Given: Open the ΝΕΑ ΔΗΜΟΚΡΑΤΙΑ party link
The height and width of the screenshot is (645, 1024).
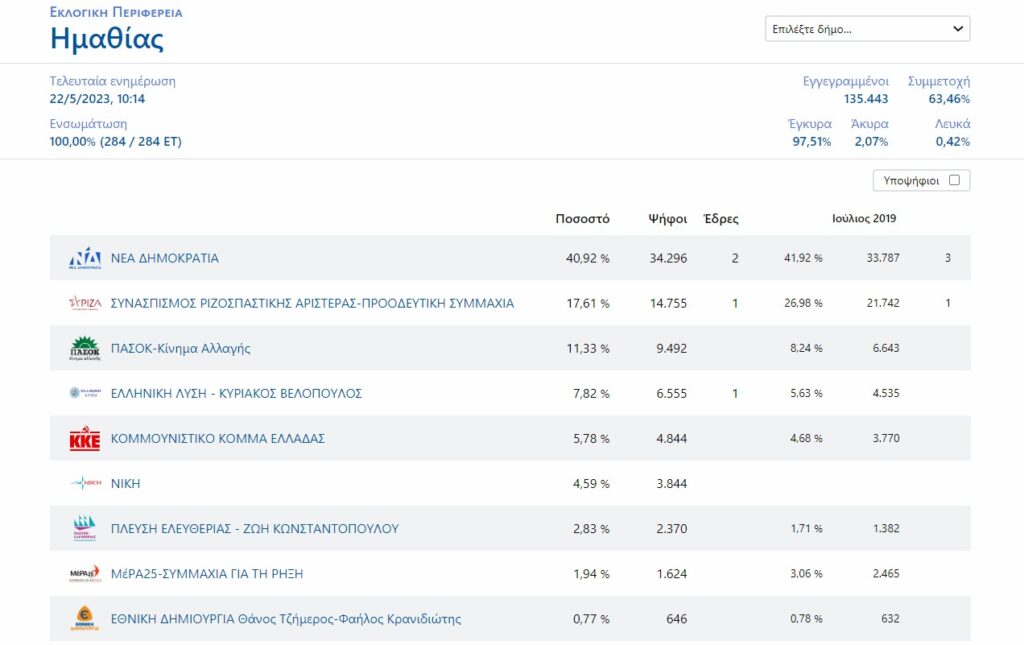Looking at the screenshot, I should tap(164, 258).
